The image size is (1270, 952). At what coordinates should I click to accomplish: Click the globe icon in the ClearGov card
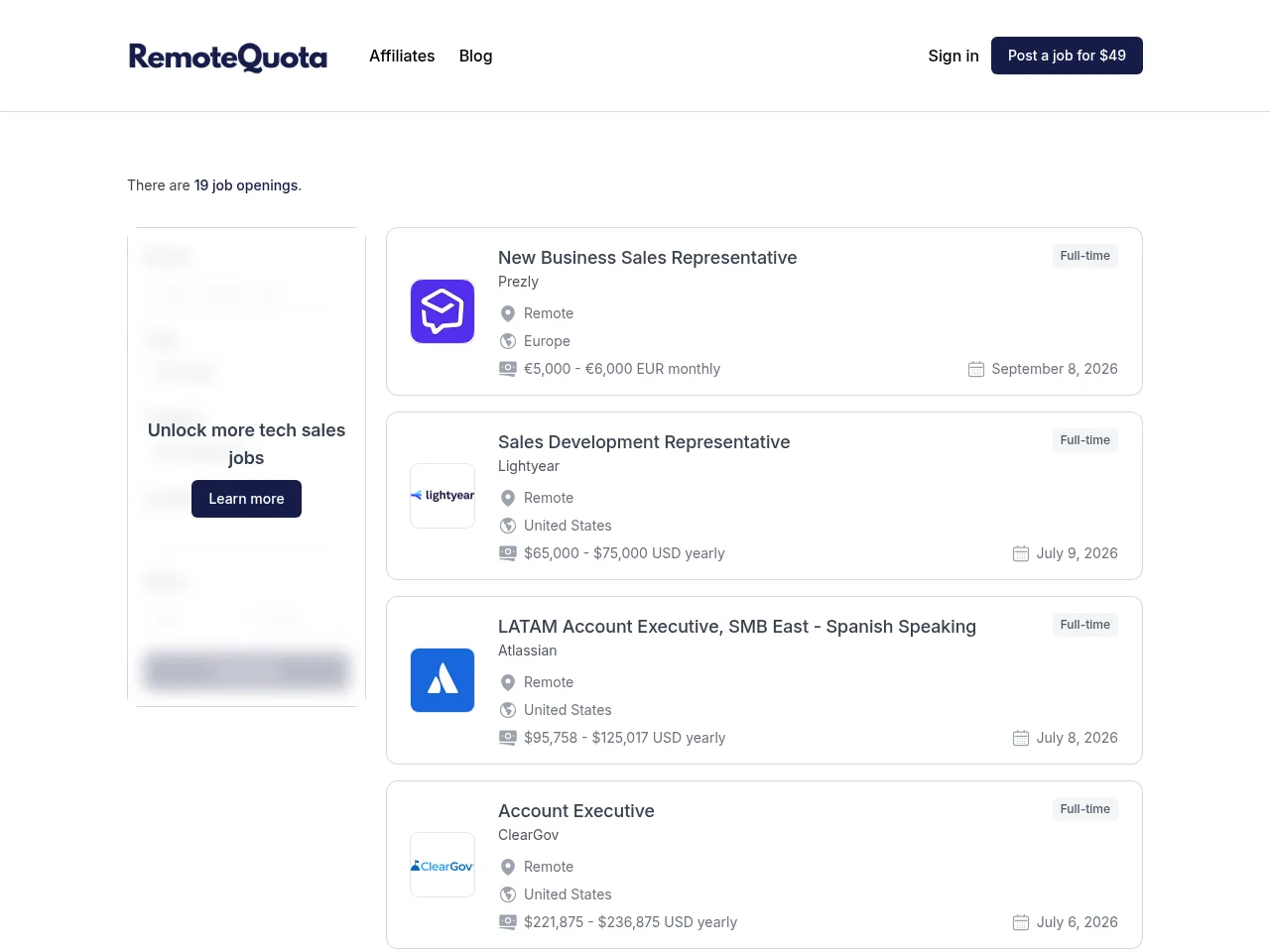point(508,894)
